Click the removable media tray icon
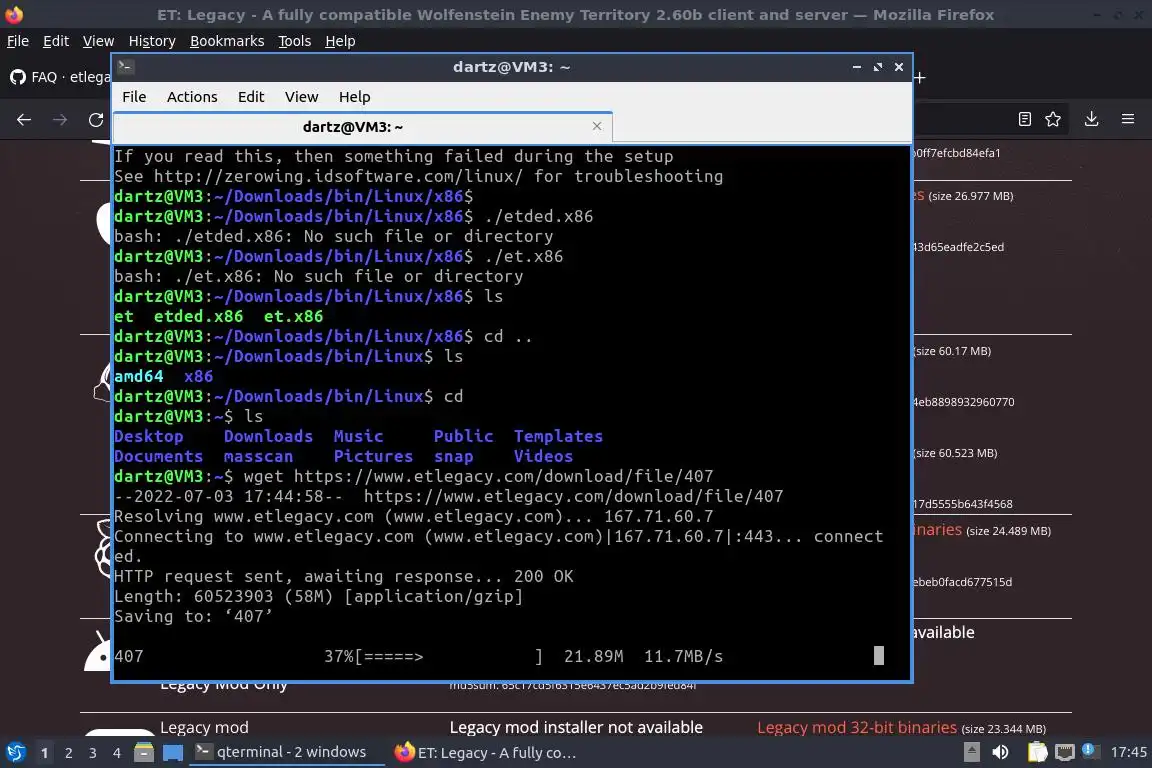Viewport: 1152px width, 768px height. pos(971,752)
